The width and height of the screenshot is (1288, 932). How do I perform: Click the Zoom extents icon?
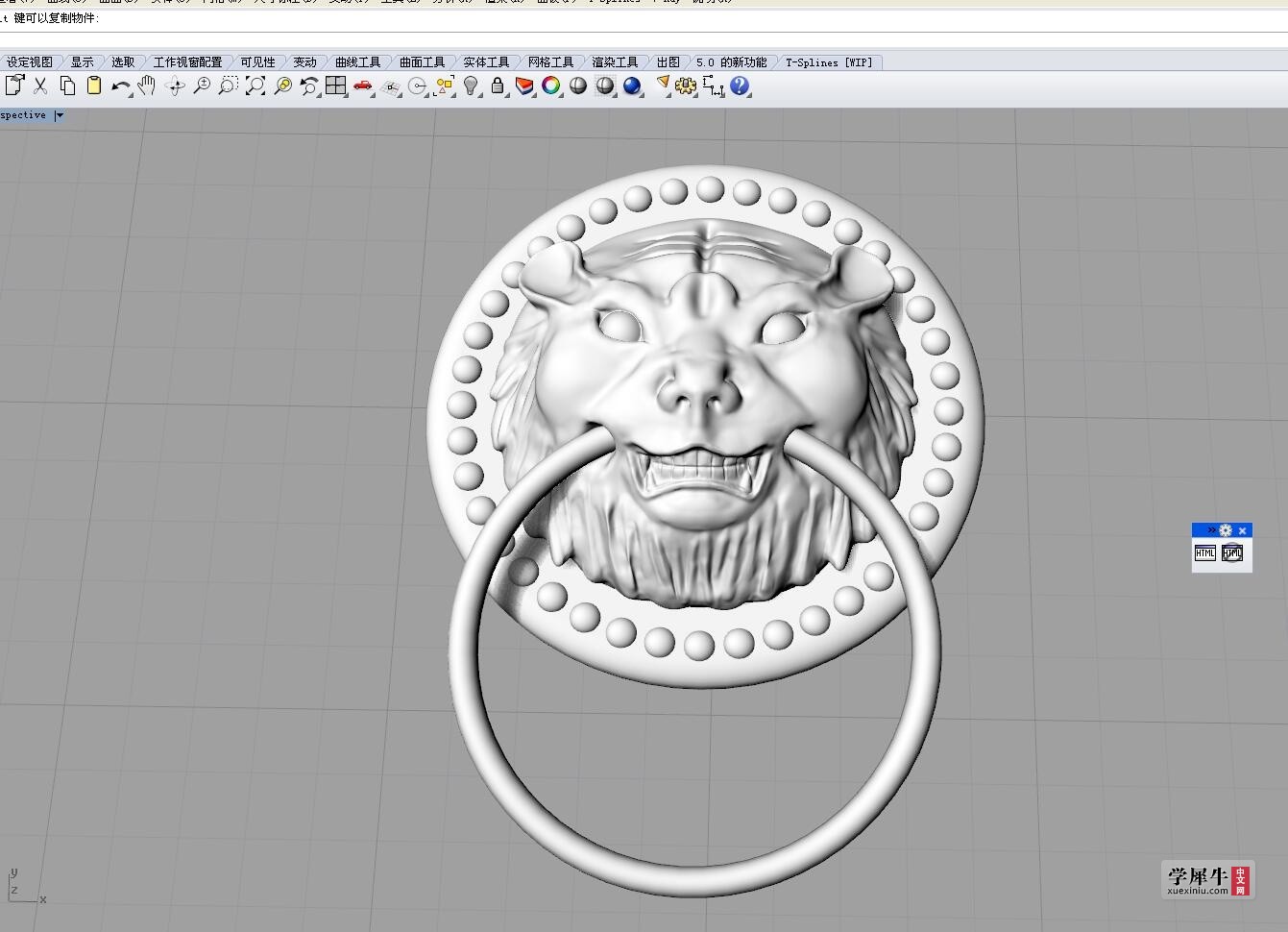(255, 86)
